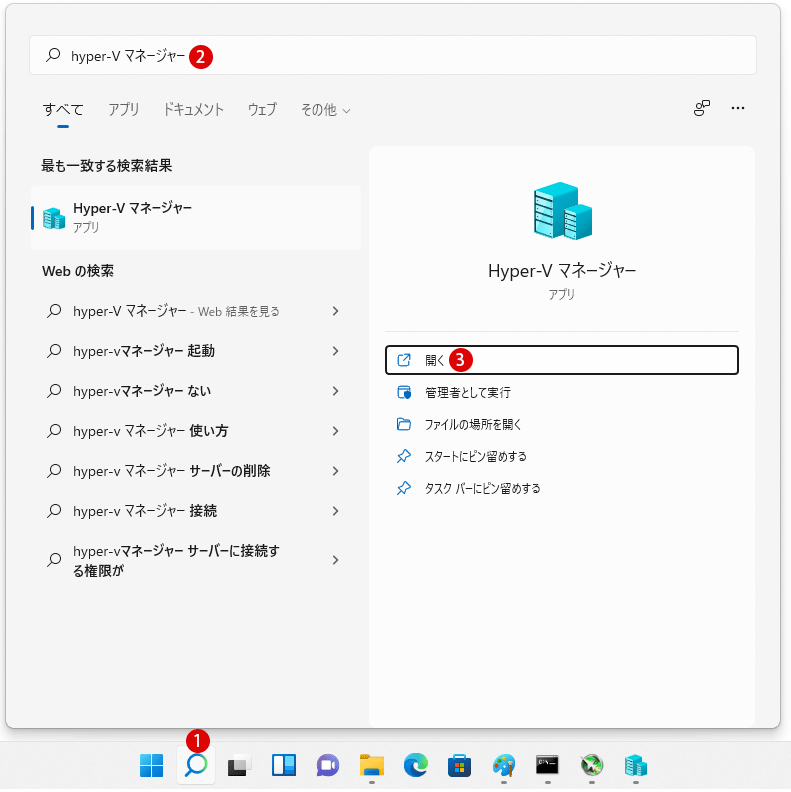Click the large Hyper-V マネージャー icon in preview

[562, 211]
